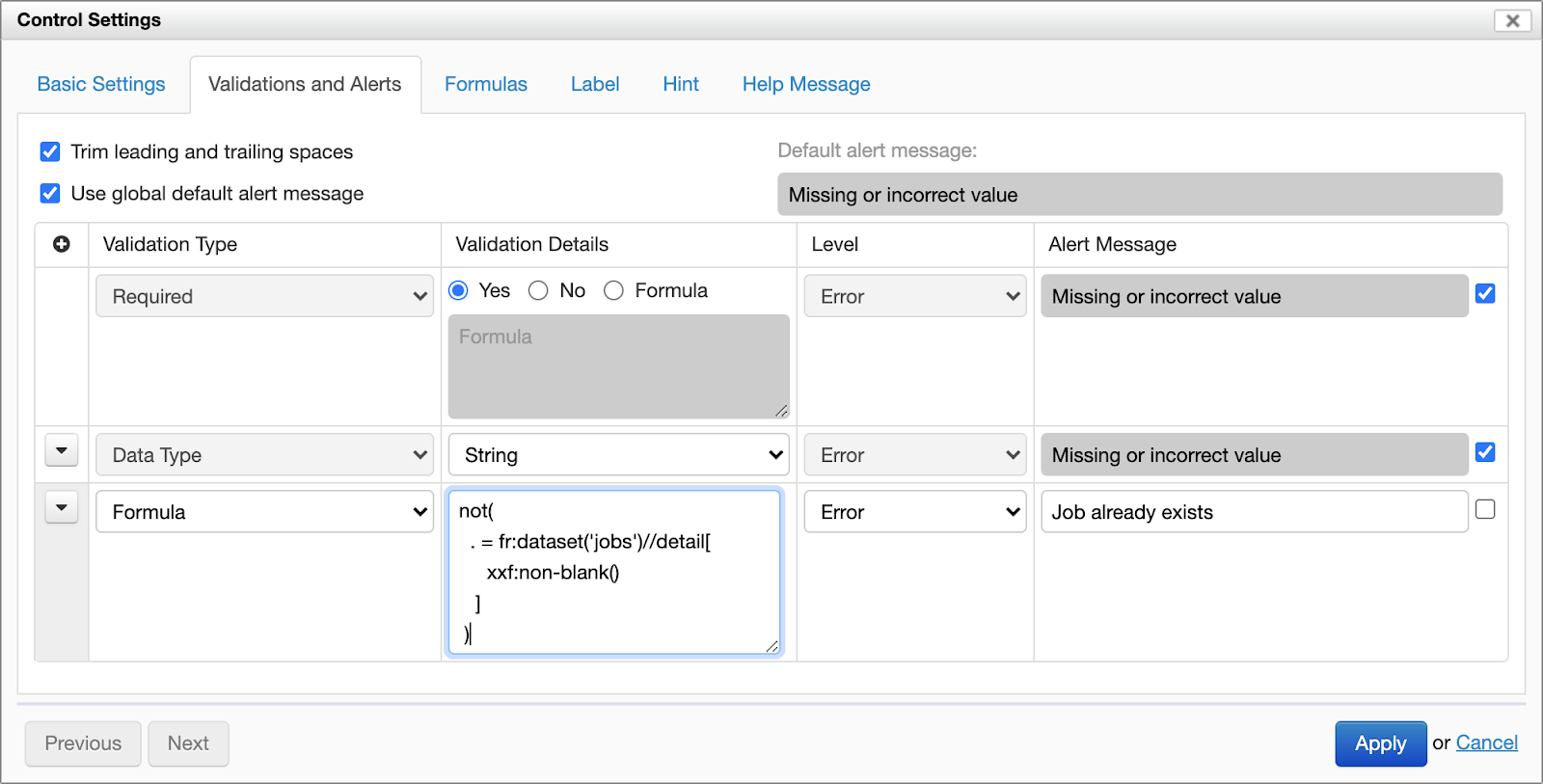Screen dimensions: 1543x784
Task: Click the disabled Formula text area on Required row
Action: click(618, 366)
